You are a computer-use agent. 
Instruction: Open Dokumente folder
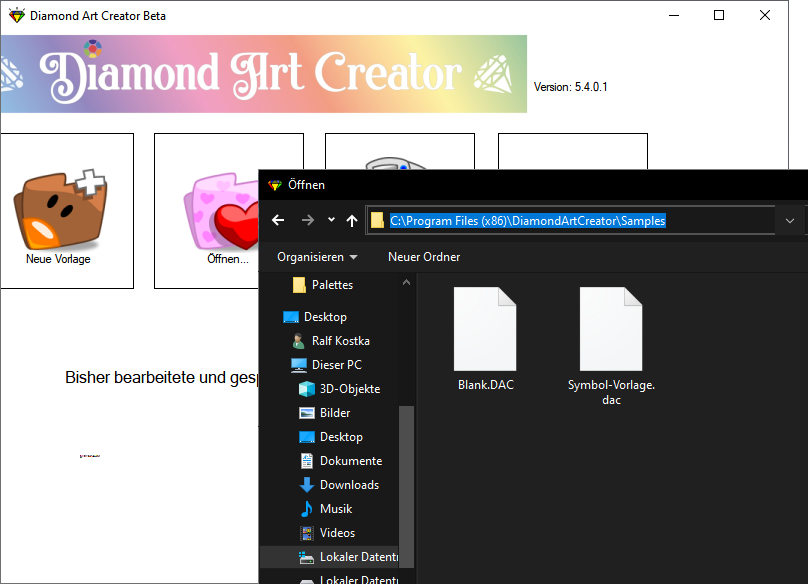pos(341,461)
